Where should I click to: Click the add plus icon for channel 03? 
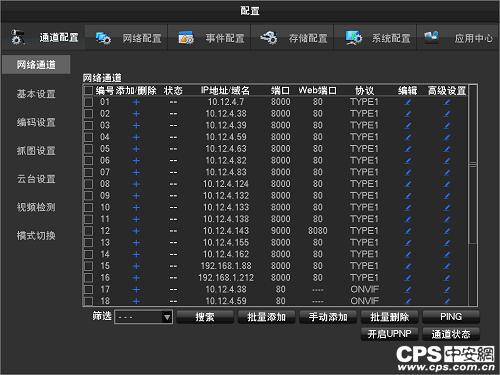point(136,125)
